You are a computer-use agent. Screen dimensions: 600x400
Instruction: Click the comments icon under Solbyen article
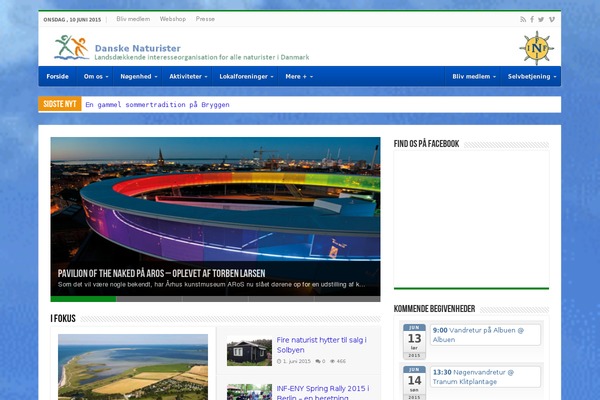318,361
